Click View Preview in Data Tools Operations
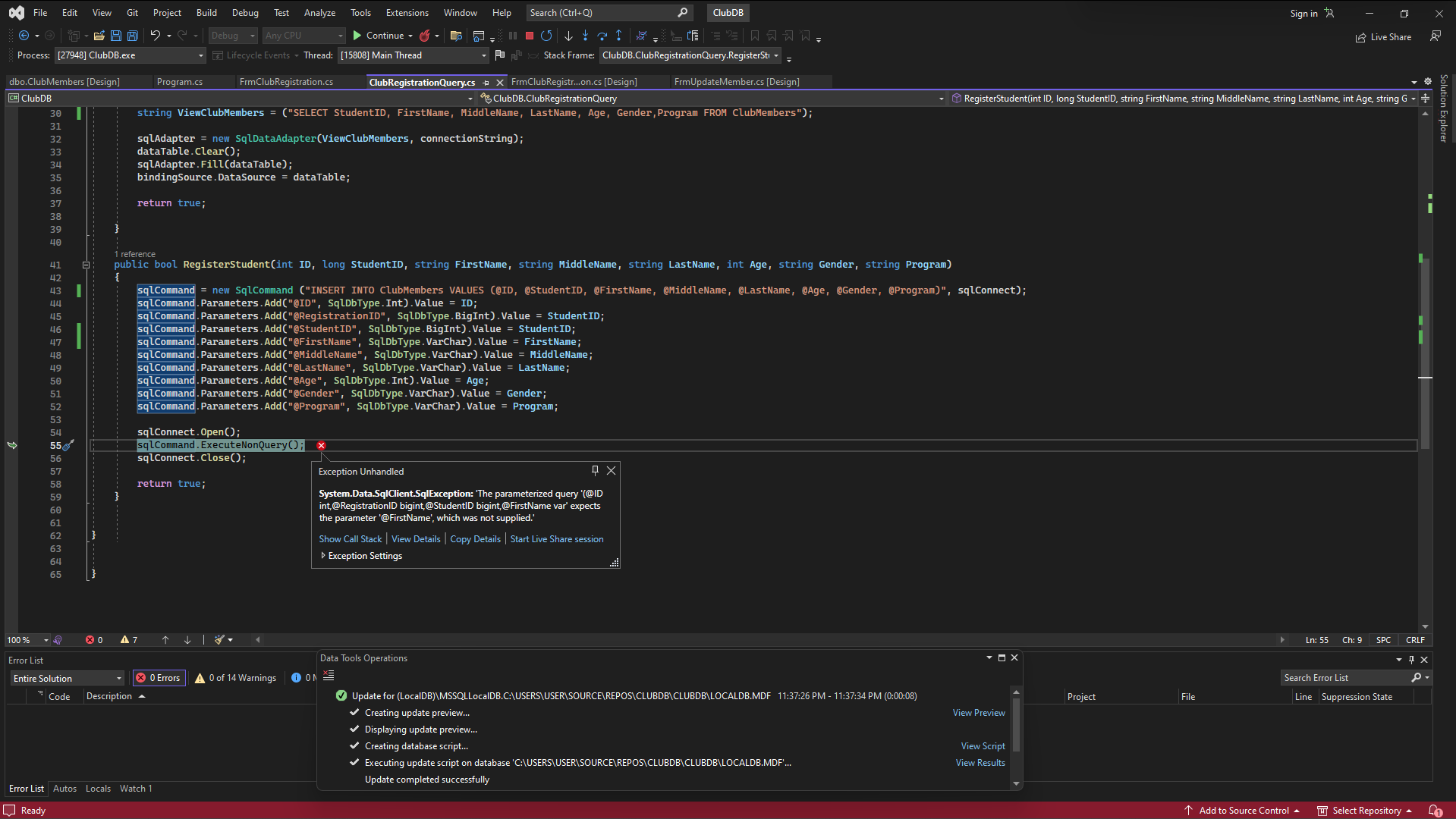Screen dimensions: 1456x819 (978, 712)
